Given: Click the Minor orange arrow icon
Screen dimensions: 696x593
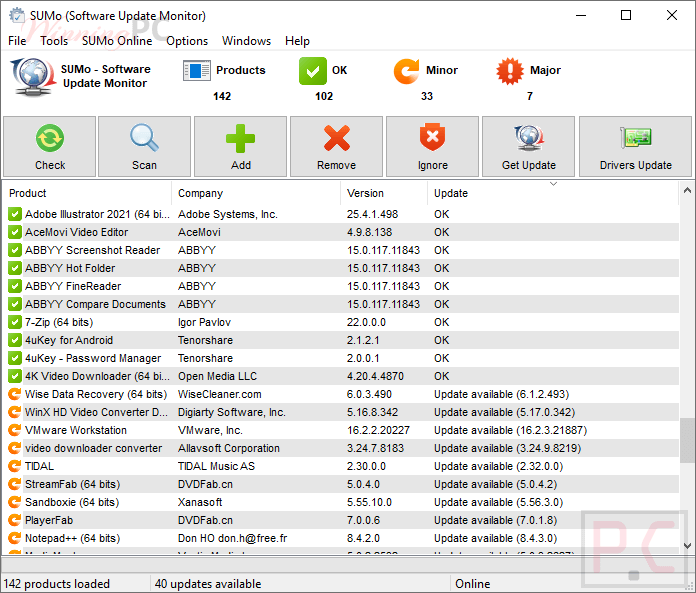Looking at the screenshot, I should point(407,72).
